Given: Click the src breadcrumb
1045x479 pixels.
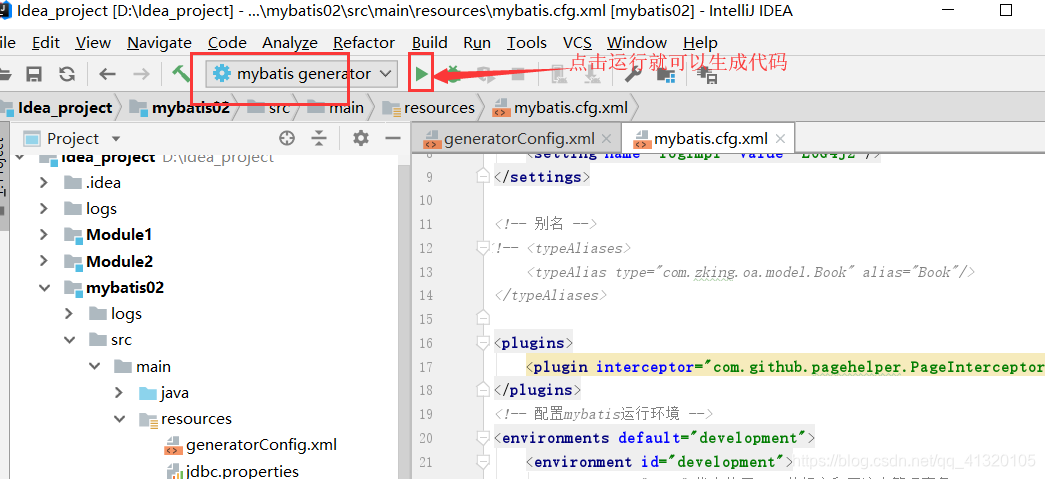Looking at the screenshot, I should [268, 107].
